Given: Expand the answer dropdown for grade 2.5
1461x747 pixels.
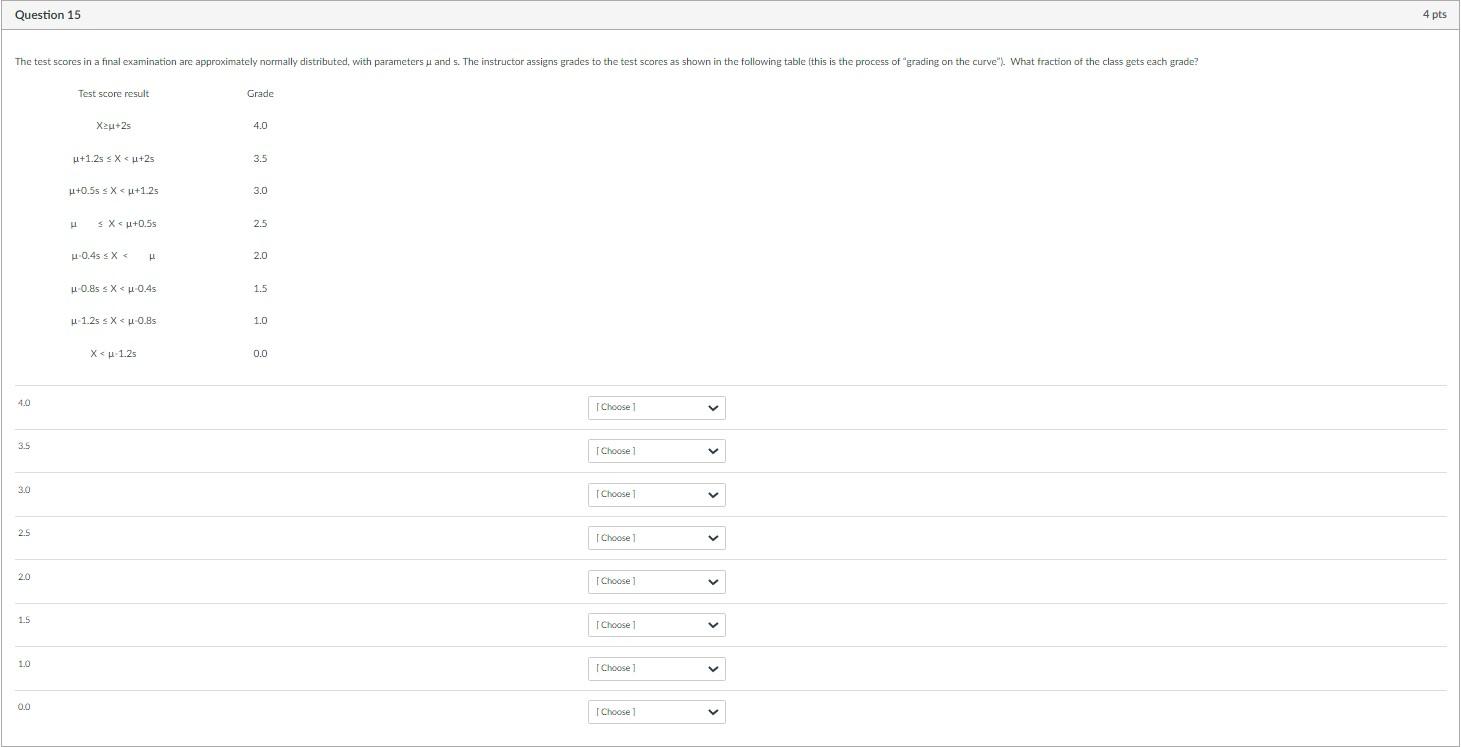Looking at the screenshot, I should point(656,538).
